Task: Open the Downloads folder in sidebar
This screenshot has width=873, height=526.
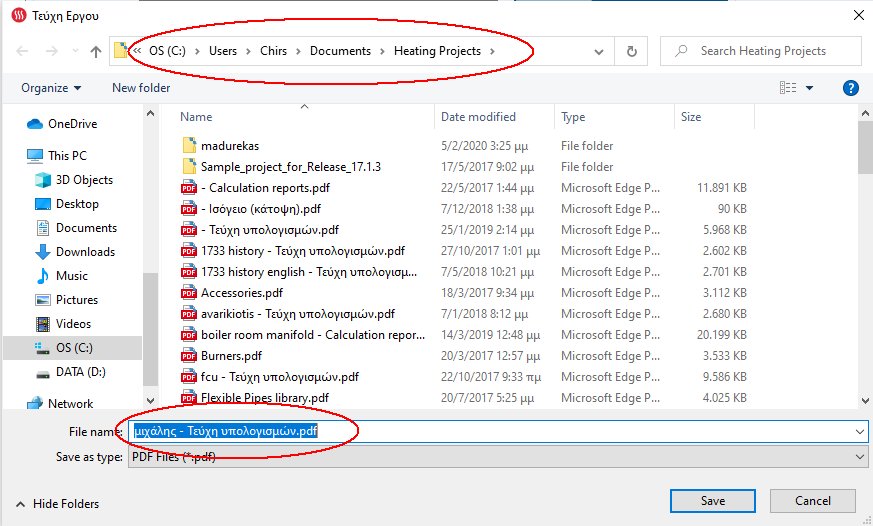Action: tap(85, 252)
